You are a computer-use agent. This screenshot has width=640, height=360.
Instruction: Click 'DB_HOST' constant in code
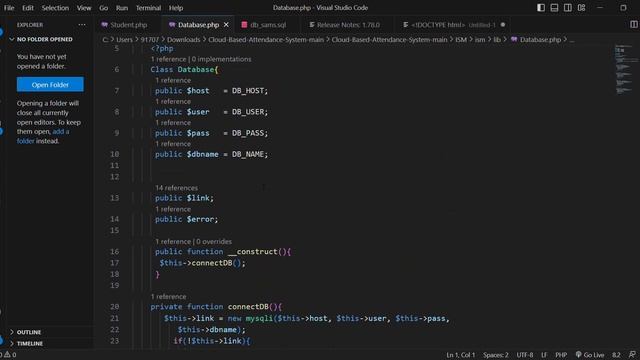pyautogui.click(x=248, y=91)
